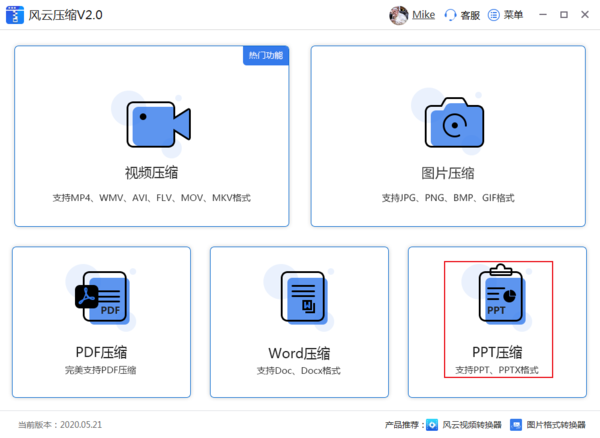Click the JPG、PNG、BMP、GIF formats text
Viewport: 600px width, 438px height.
(x=448, y=198)
